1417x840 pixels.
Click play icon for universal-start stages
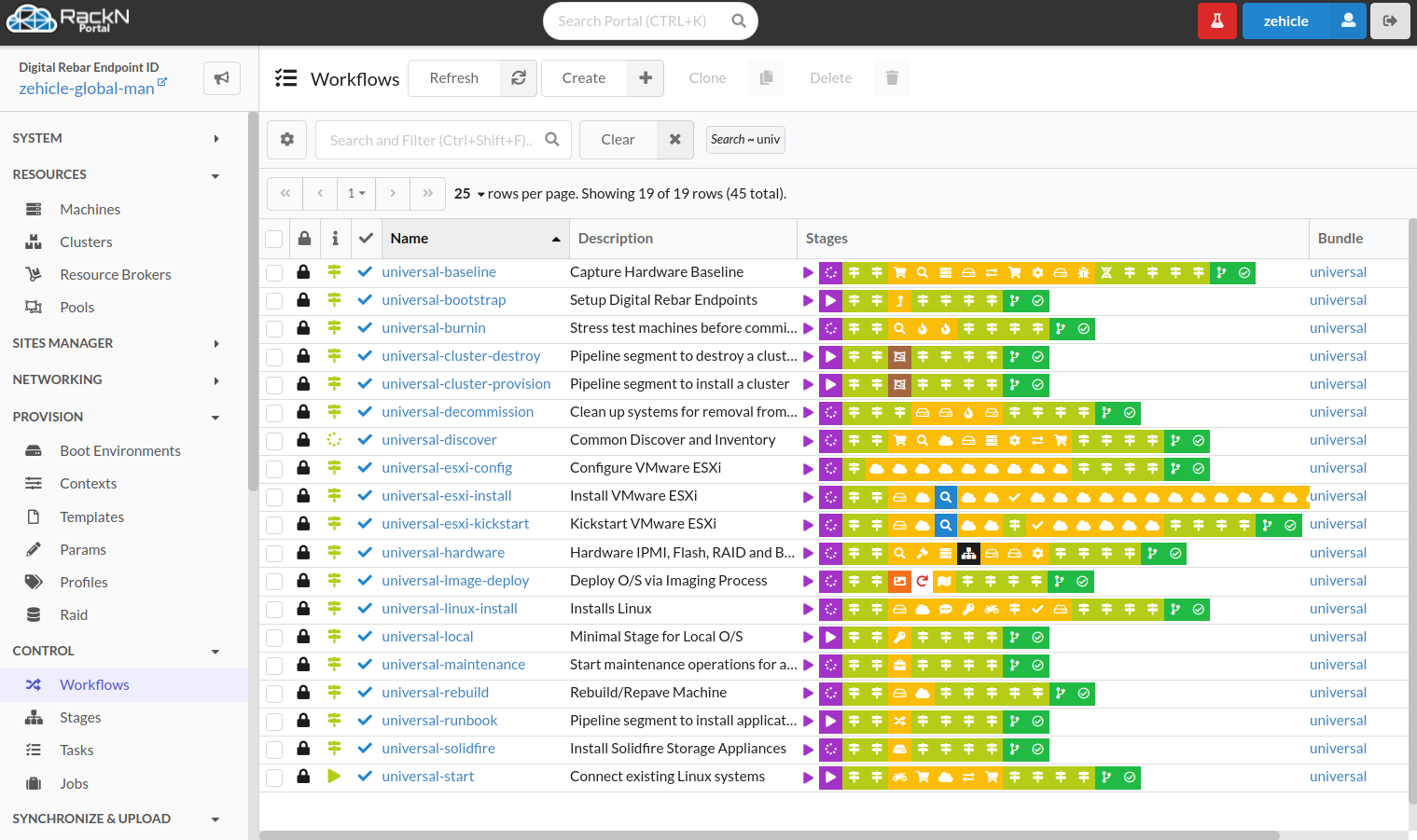[809, 778]
